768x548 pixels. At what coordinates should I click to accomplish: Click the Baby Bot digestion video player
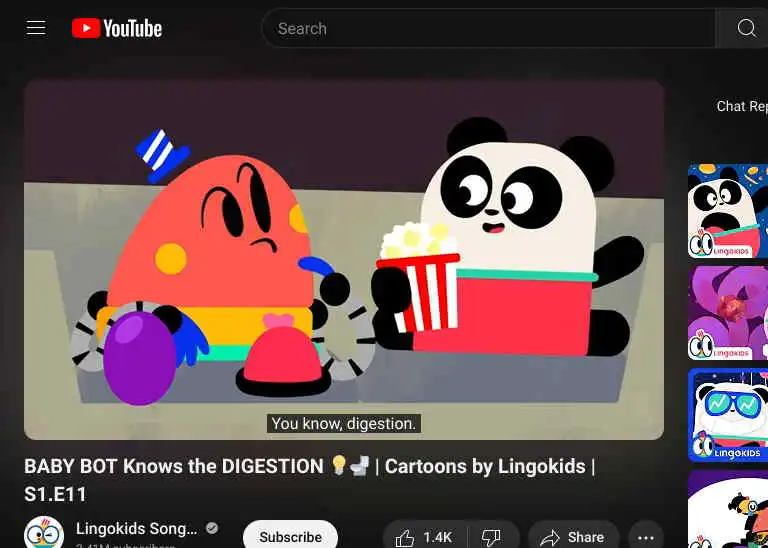[x=344, y=260]
